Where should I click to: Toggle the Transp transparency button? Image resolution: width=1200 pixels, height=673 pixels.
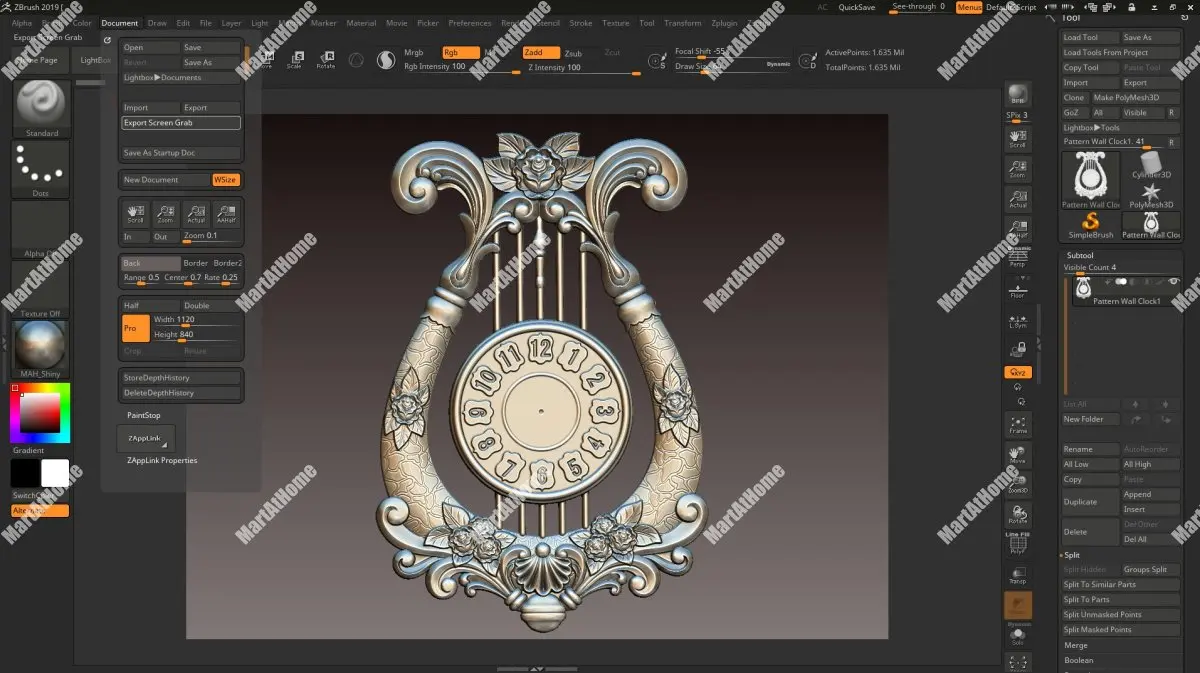1018,575
